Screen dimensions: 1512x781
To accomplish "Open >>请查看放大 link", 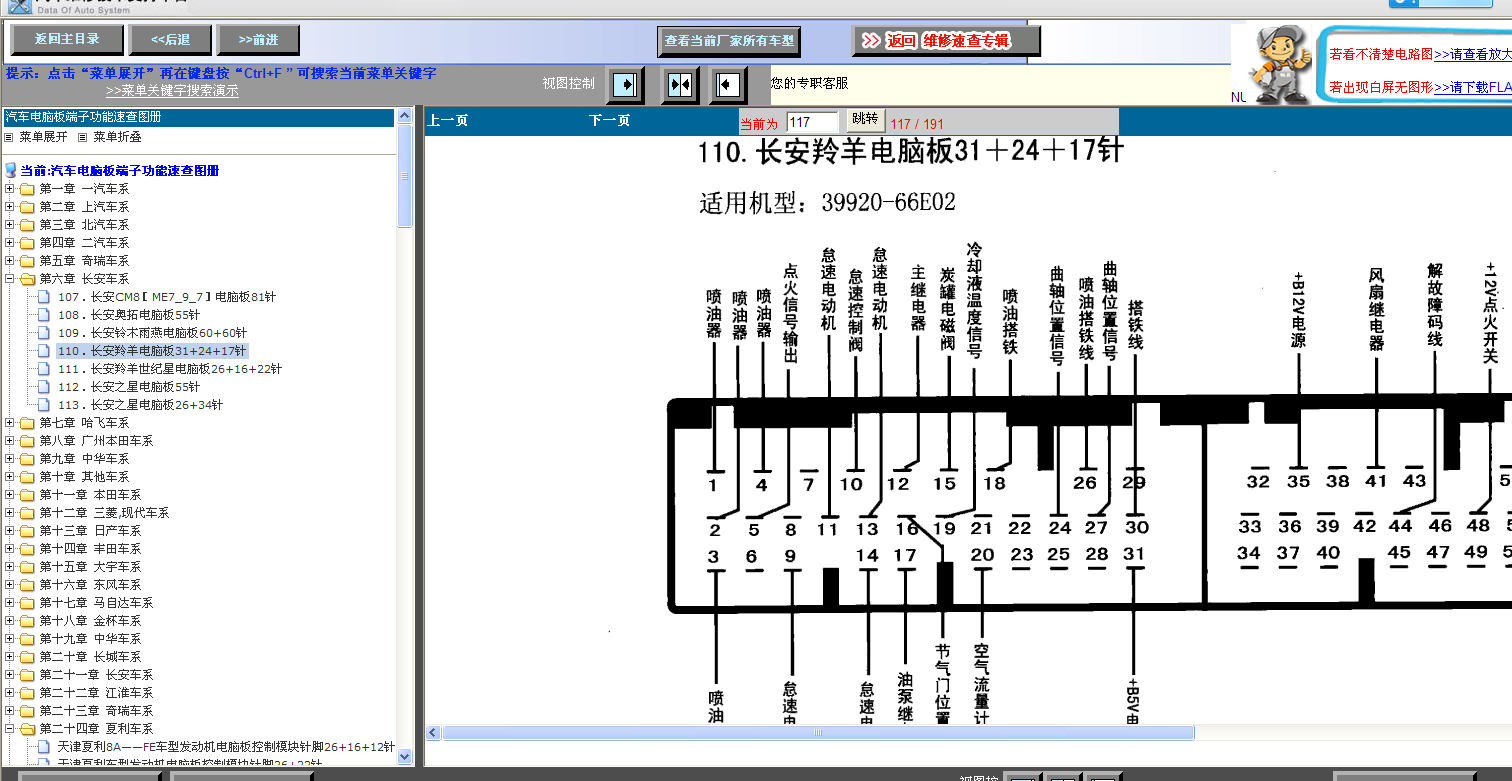I will [x=1472, y=54].
